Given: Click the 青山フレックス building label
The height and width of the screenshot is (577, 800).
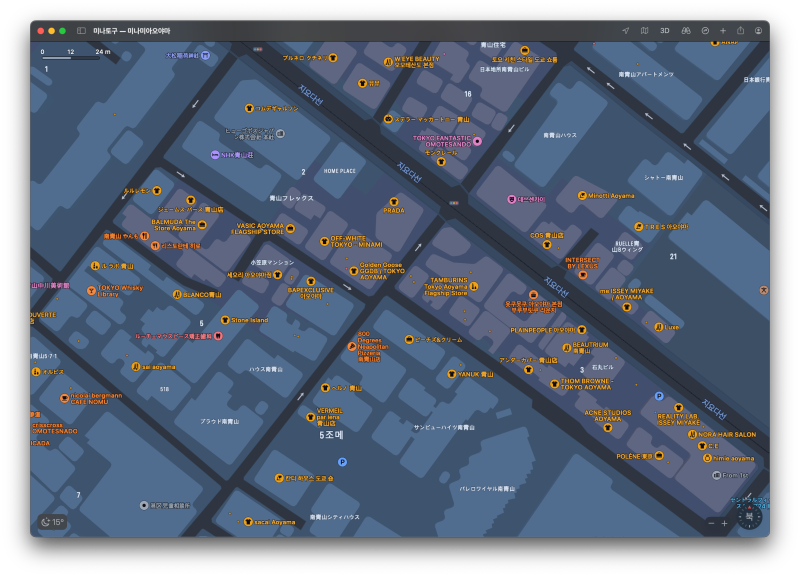Looking at the screenshot, I should point(291,198).
